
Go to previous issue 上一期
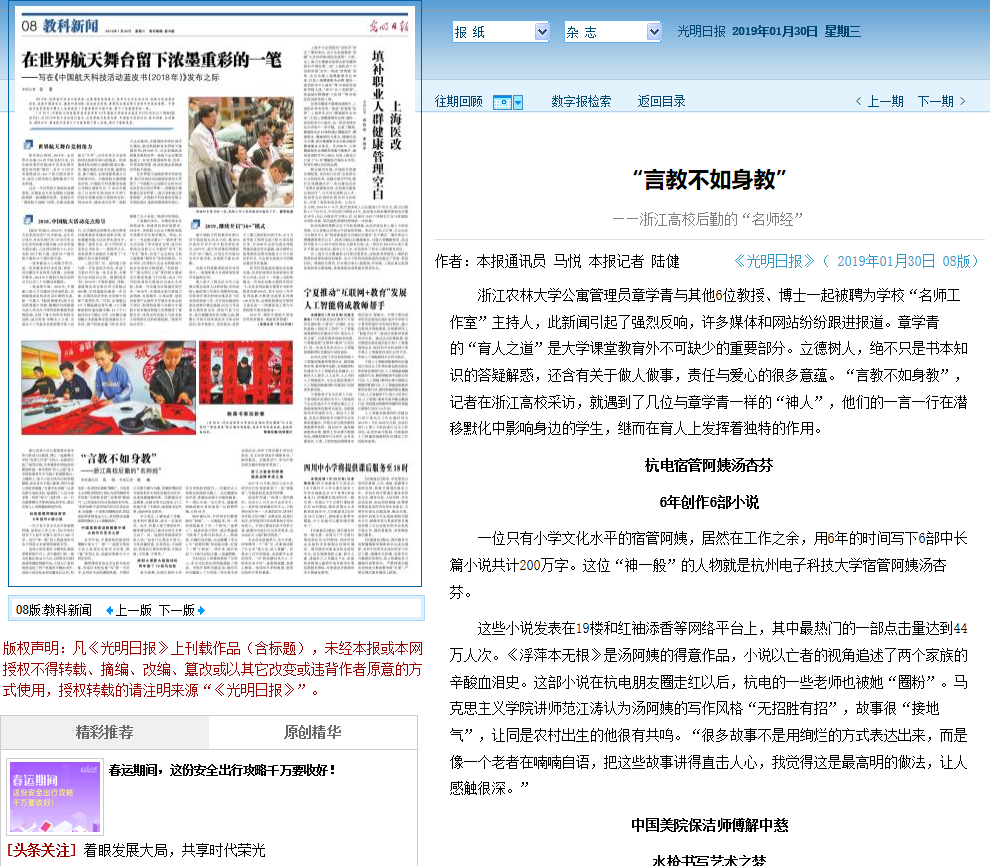(x=885, y=102)
